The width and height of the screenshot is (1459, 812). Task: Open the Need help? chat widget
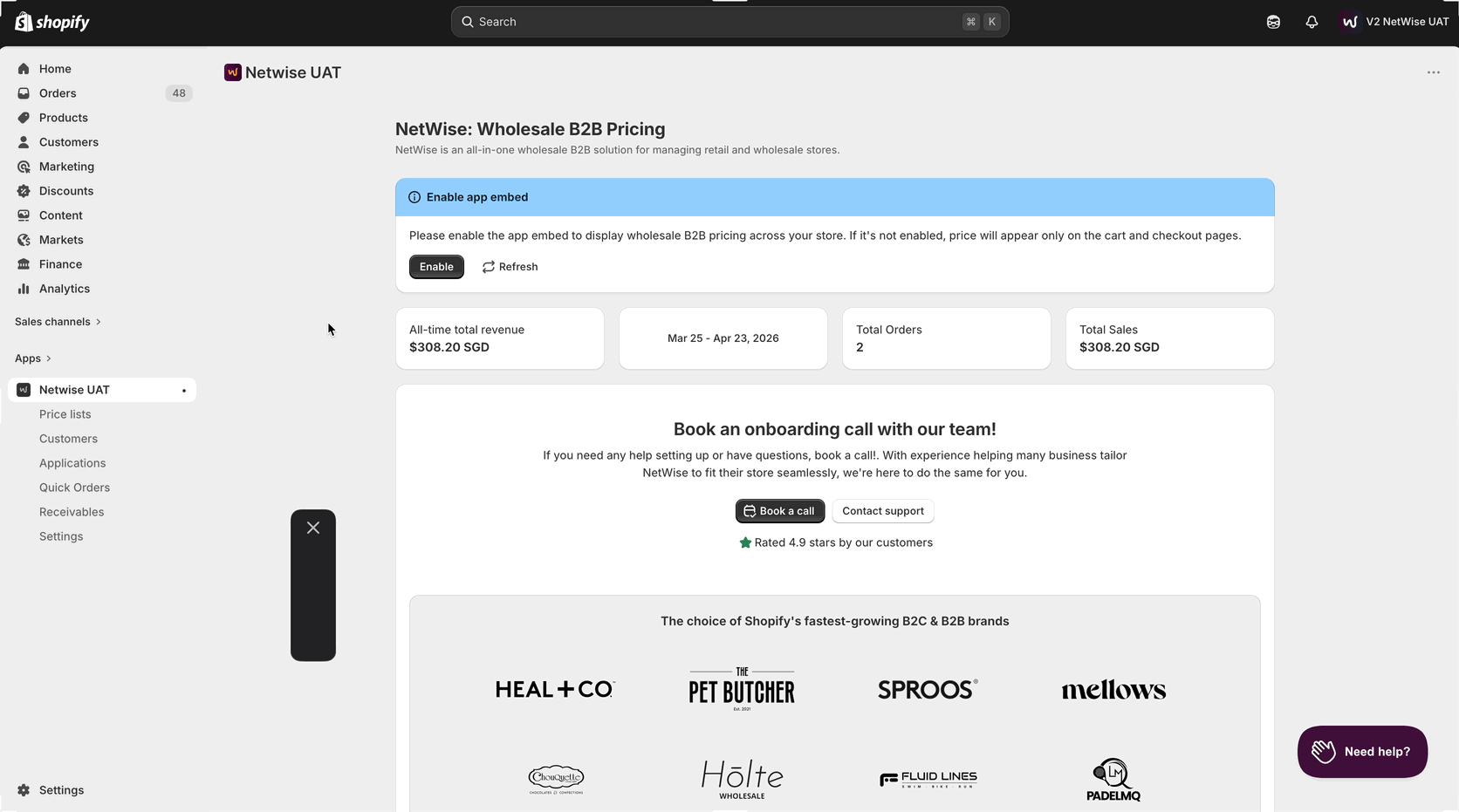pyautogui.click(x=1362, y=752)
